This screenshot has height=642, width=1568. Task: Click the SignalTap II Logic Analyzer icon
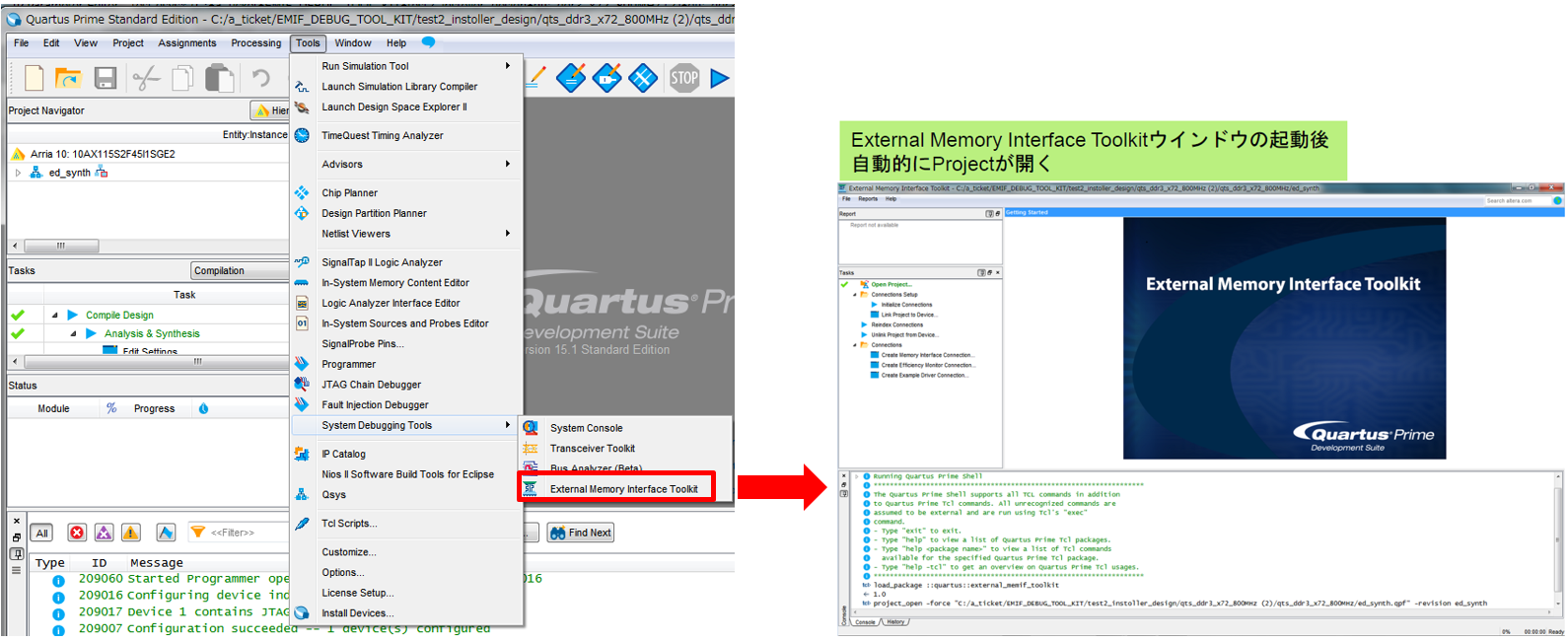(302, 262)
